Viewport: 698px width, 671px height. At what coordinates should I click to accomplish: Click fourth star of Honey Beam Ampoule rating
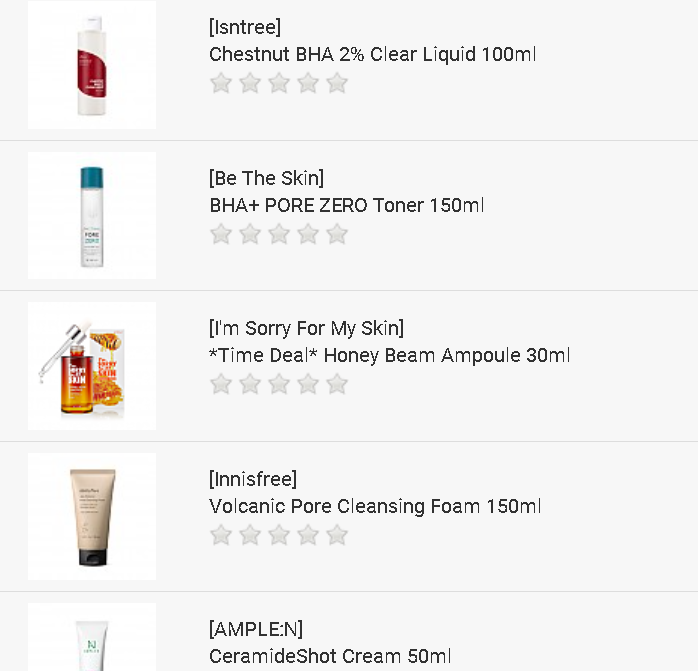pyautogui.click(x=308, y=384)
